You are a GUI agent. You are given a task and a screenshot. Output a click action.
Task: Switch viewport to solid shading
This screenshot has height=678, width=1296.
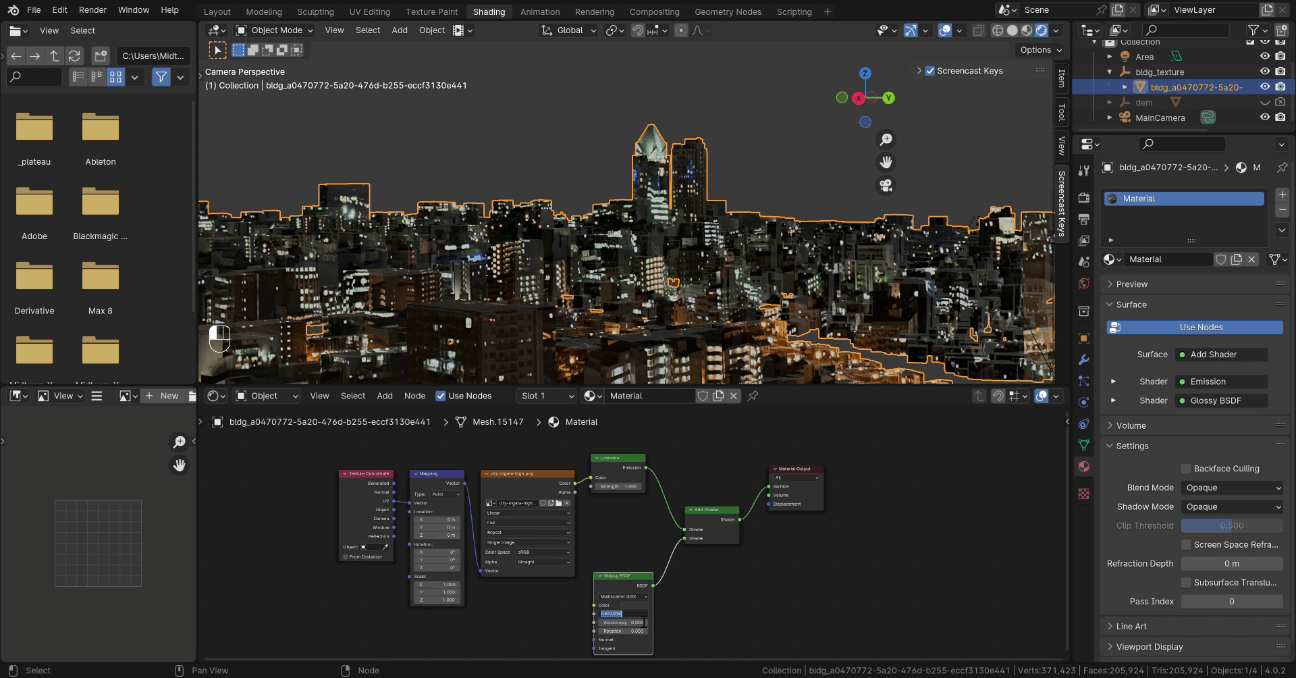coord(1012,30)
